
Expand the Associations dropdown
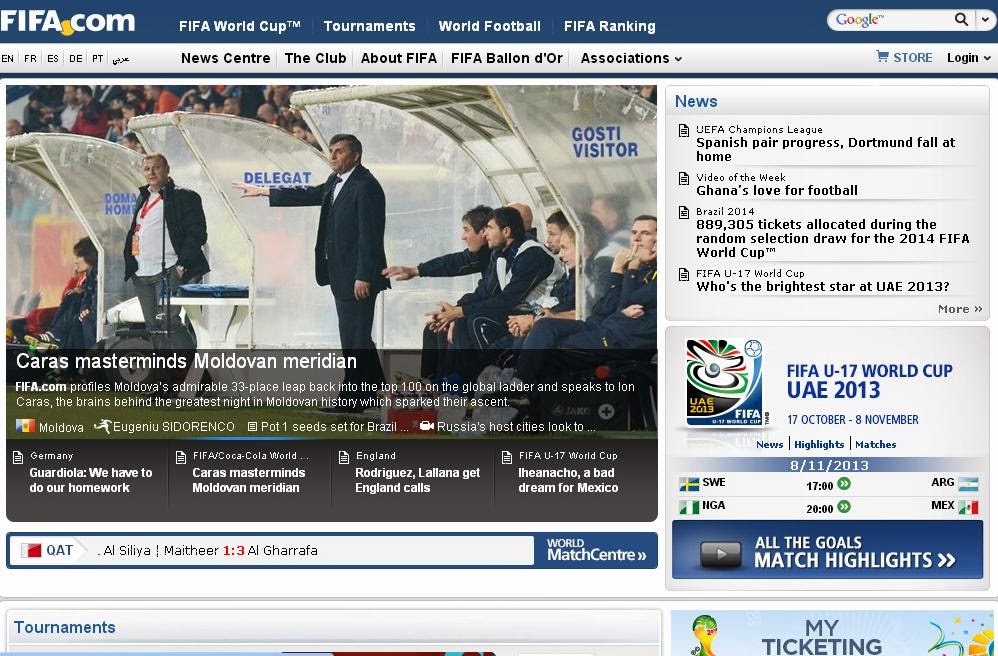(631, 59)
